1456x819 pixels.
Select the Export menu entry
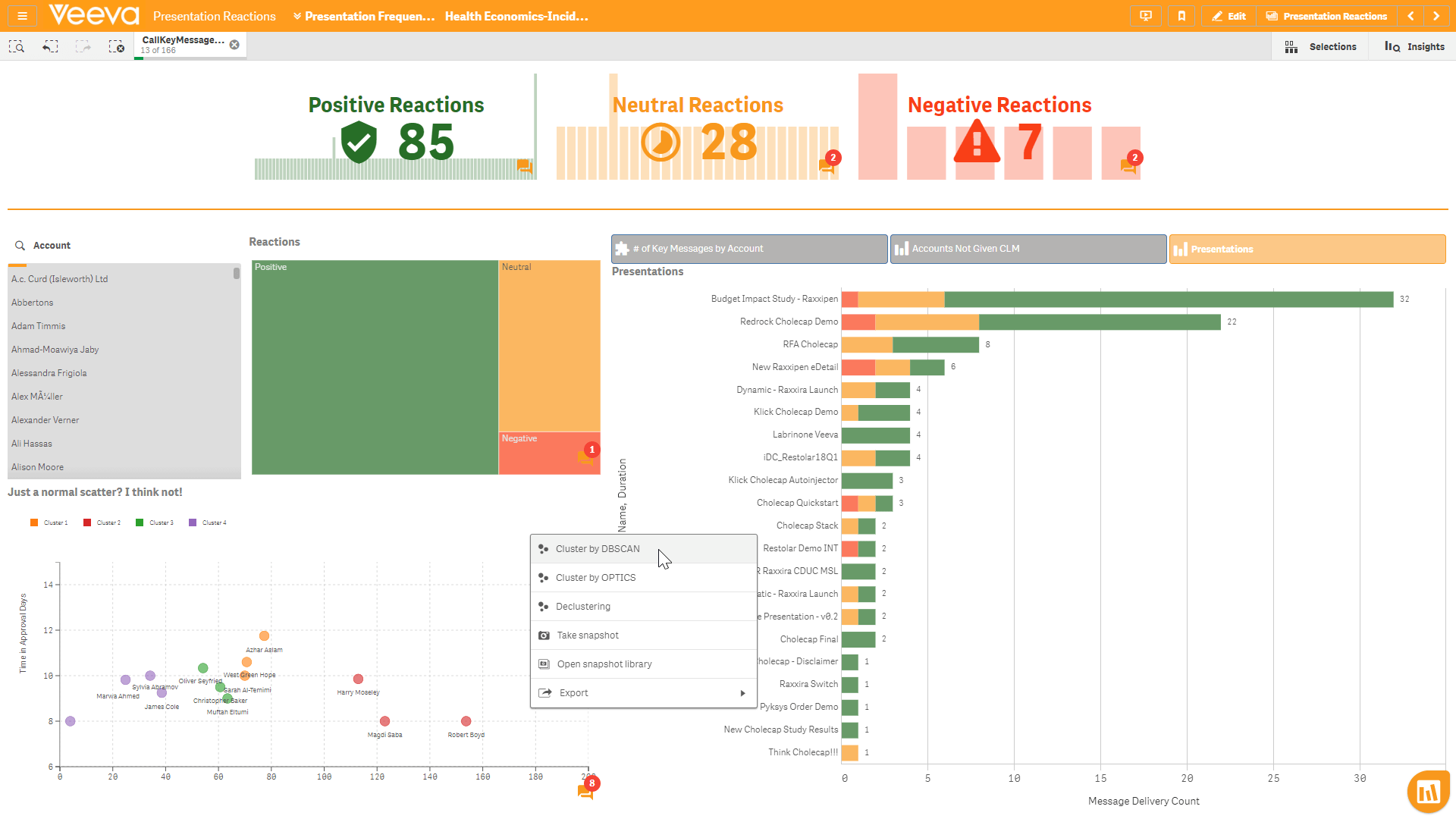point(643,693)
